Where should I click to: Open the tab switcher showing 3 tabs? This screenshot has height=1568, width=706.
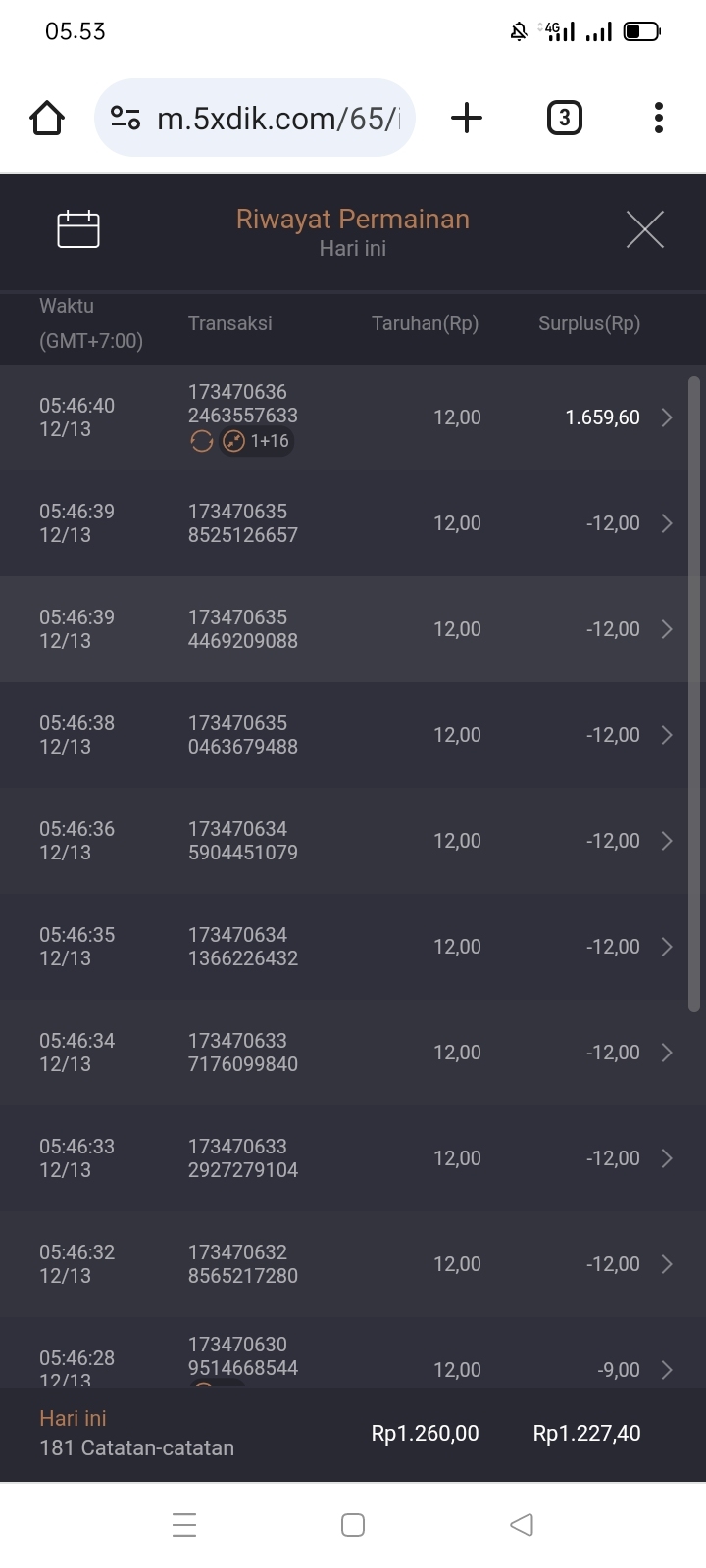click(x=564, y=119)
